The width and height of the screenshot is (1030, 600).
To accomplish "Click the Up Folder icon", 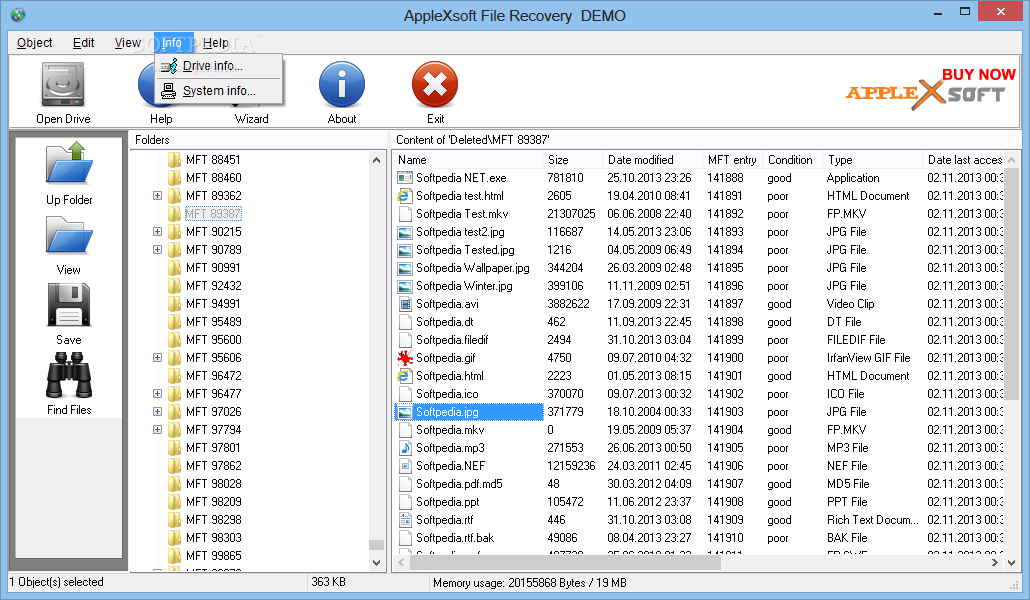I will coord(69,163).
